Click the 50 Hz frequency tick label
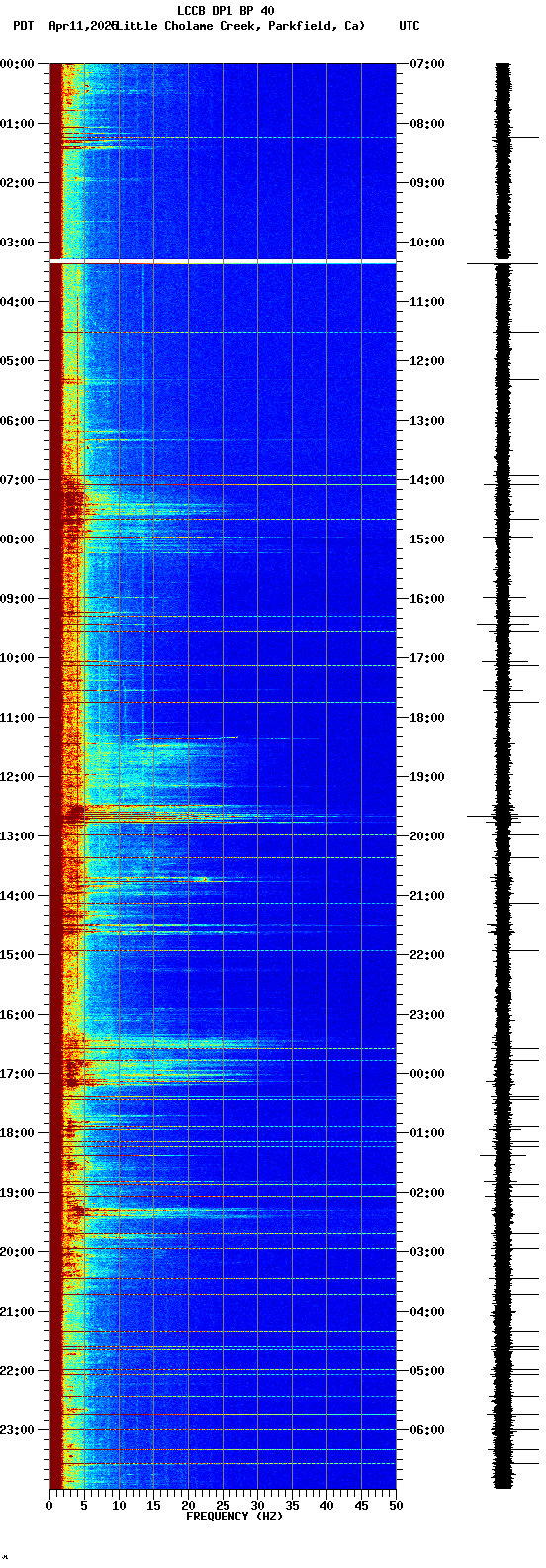This screenshot has width=546, height=1568. pos(396,1506)
